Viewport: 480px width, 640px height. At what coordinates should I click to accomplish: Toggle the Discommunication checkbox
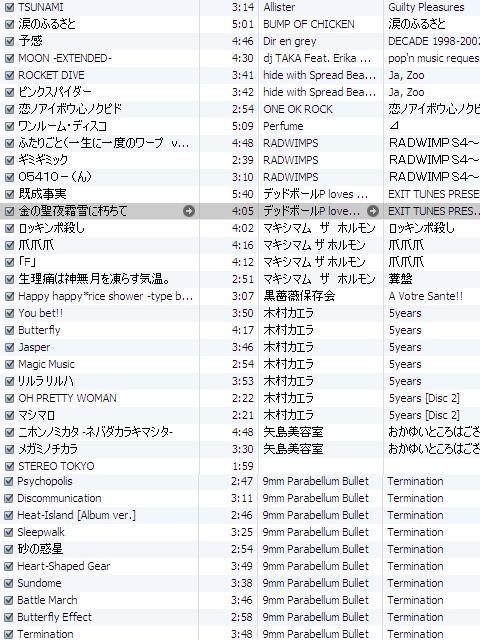(x=8, y=498)
